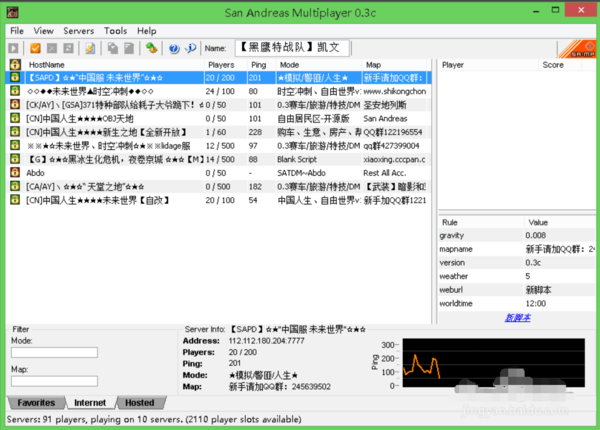Open the Help menu
The height and width of the screenshot is (430, 600).
[x=147, y=31]
